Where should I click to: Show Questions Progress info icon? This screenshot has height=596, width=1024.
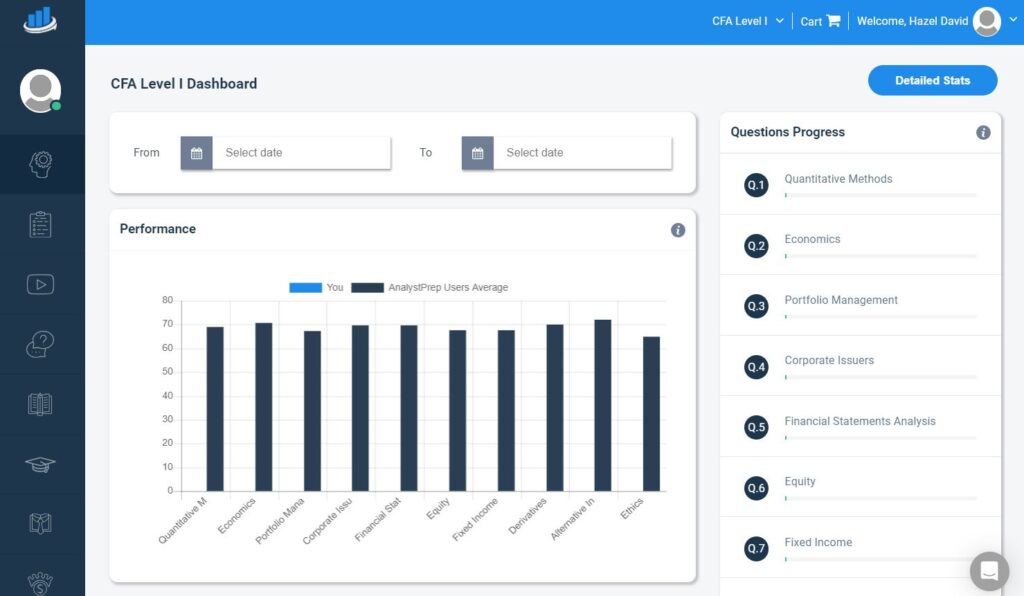click(x=983, y=132)
